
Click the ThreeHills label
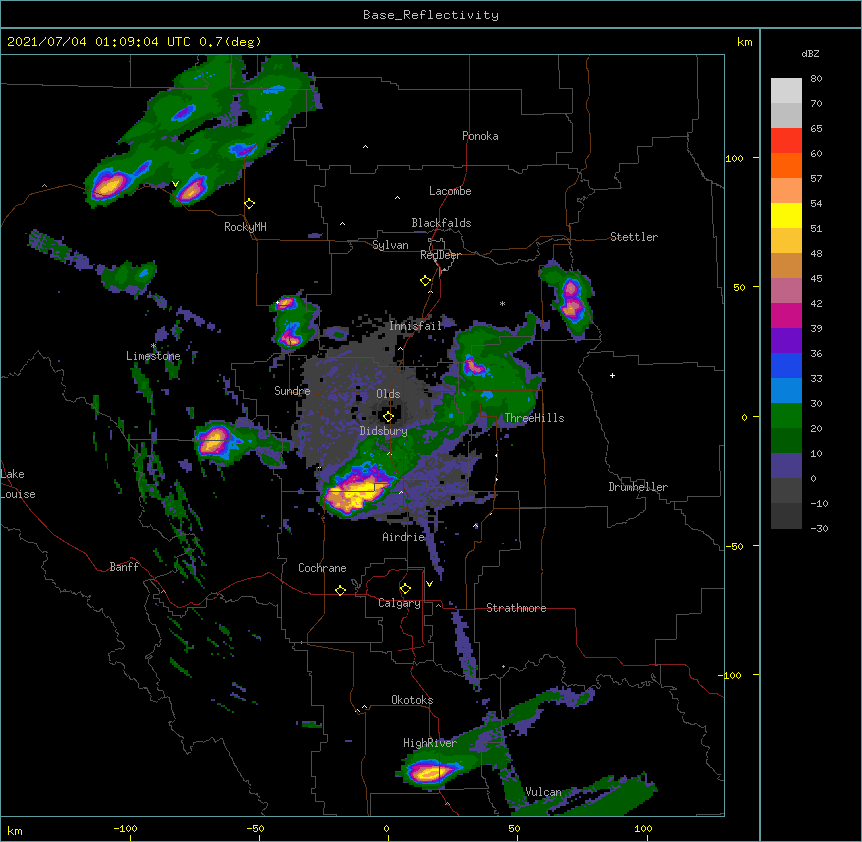pos(534,418)
